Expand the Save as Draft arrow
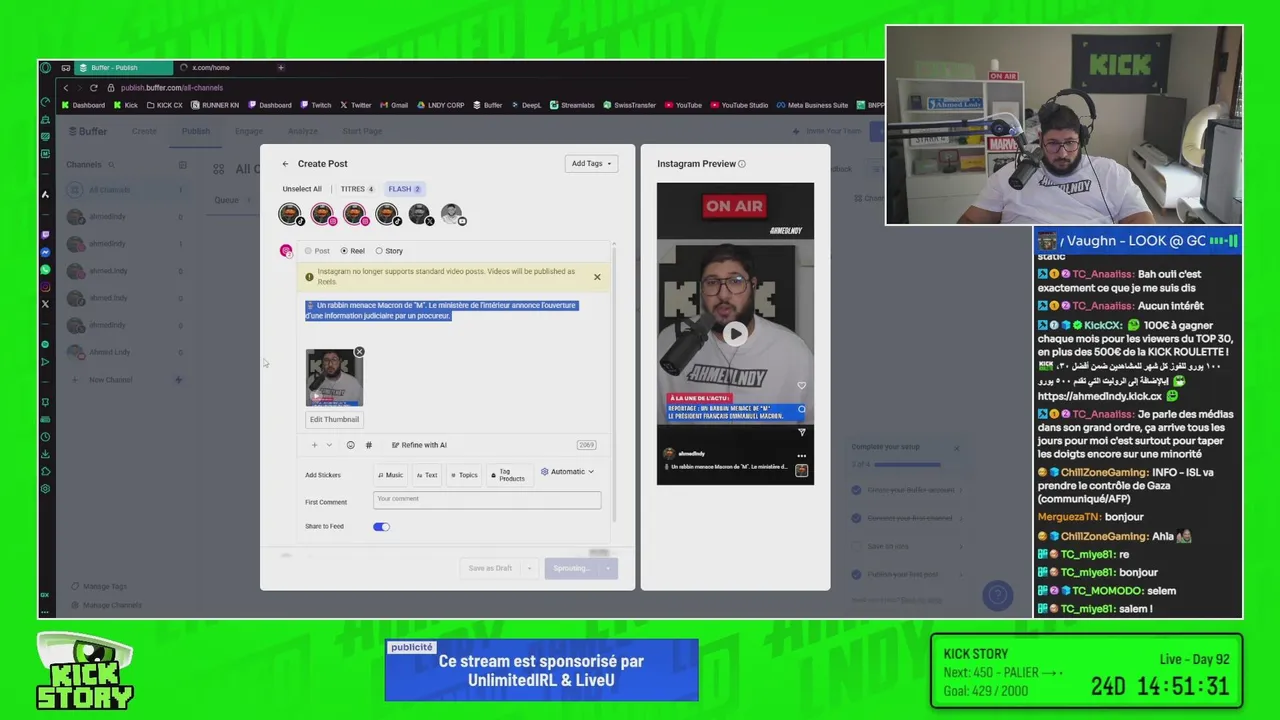1280x720 pixels. pyautogui.click(x=530, y=568)
